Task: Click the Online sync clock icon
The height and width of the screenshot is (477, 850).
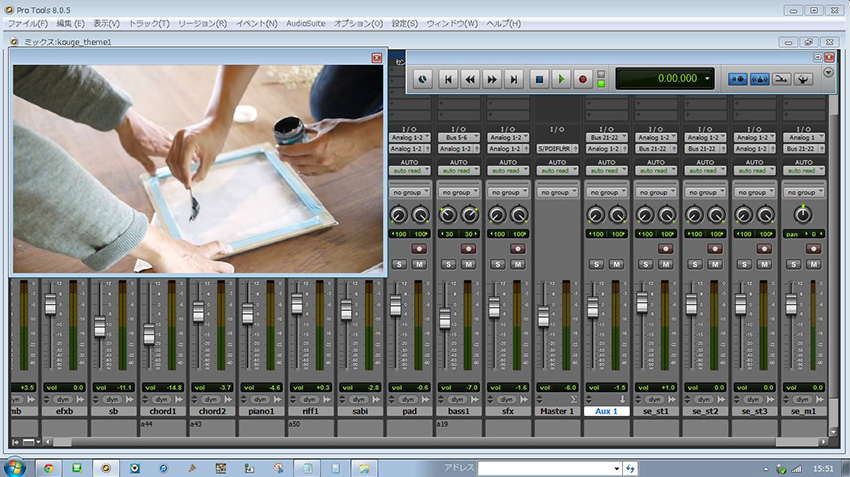Action: pos(422,78)
